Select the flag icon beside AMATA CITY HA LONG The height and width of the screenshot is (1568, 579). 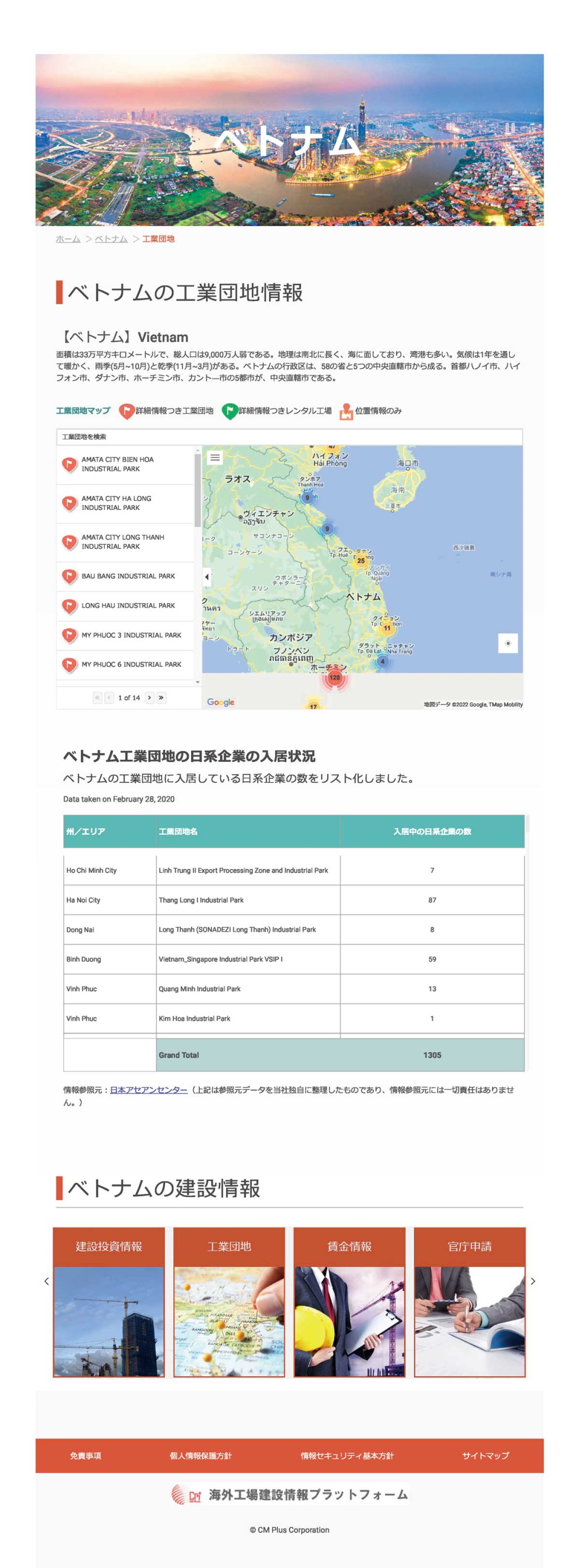(69, 504)
